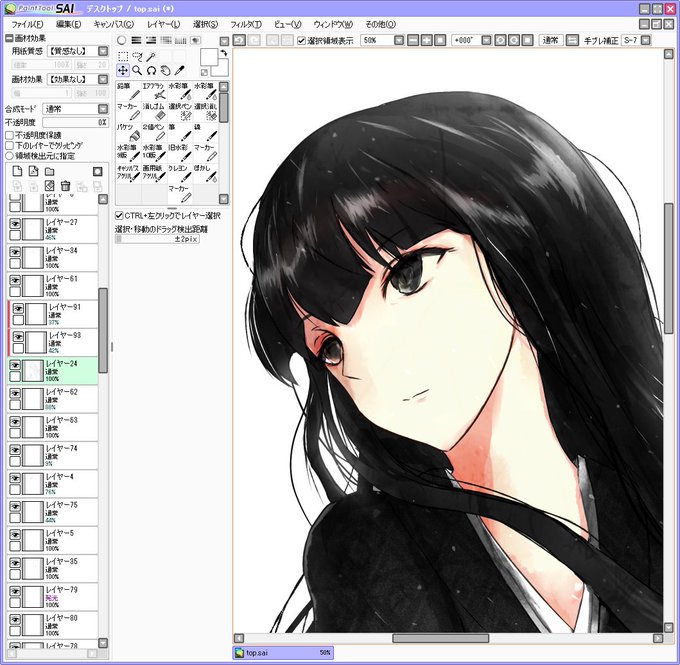Select 領域検出元に指定 radio option
680x665 pixels.
pyautogui.click(x=10, y=156)
